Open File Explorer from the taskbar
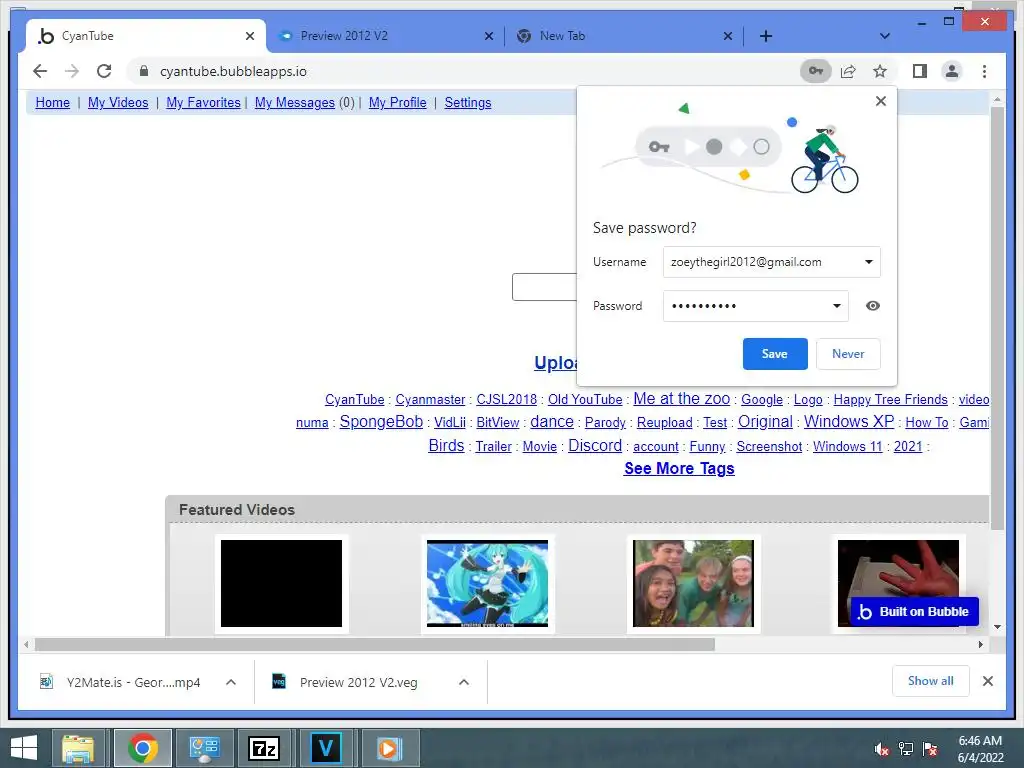 [x=78, y=748]
